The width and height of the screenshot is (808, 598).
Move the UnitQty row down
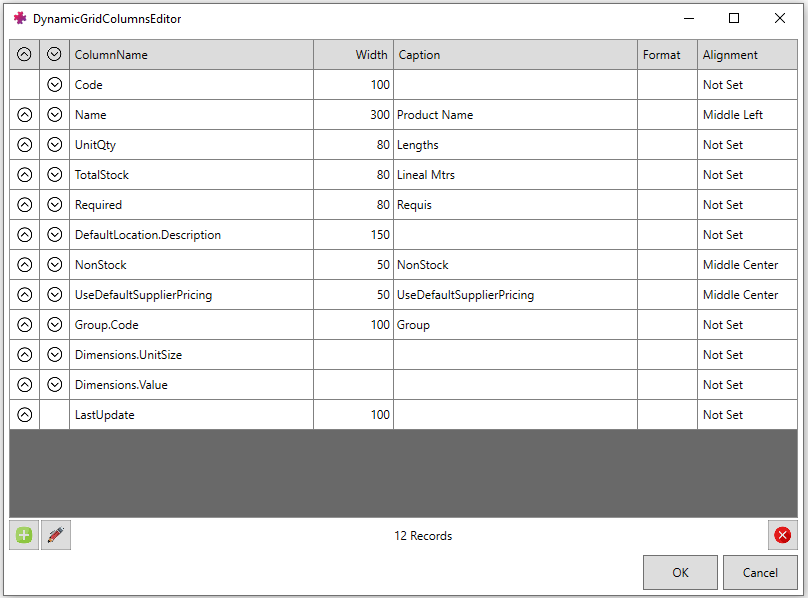point(55,145)
